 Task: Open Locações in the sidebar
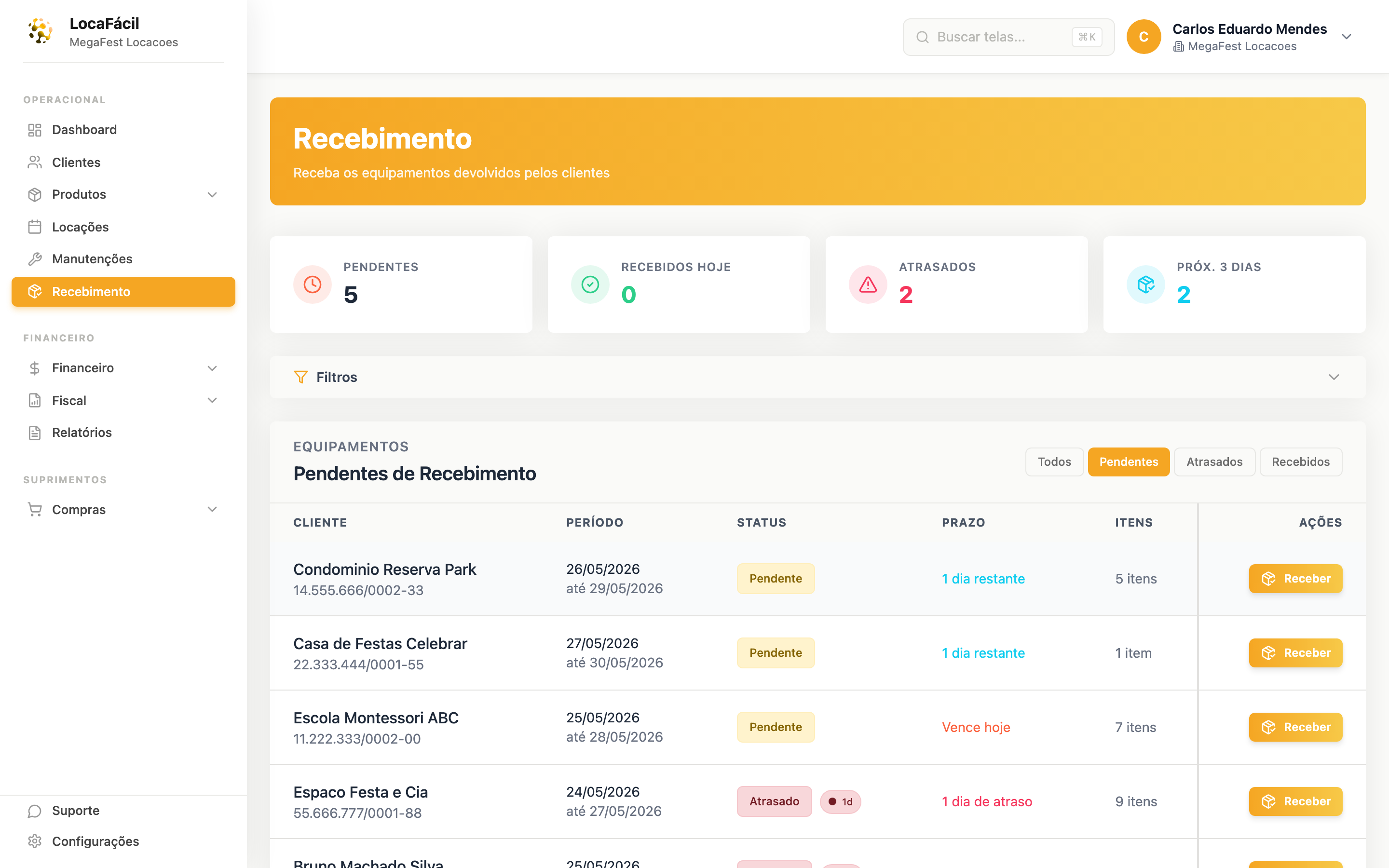tap(123, 227)
